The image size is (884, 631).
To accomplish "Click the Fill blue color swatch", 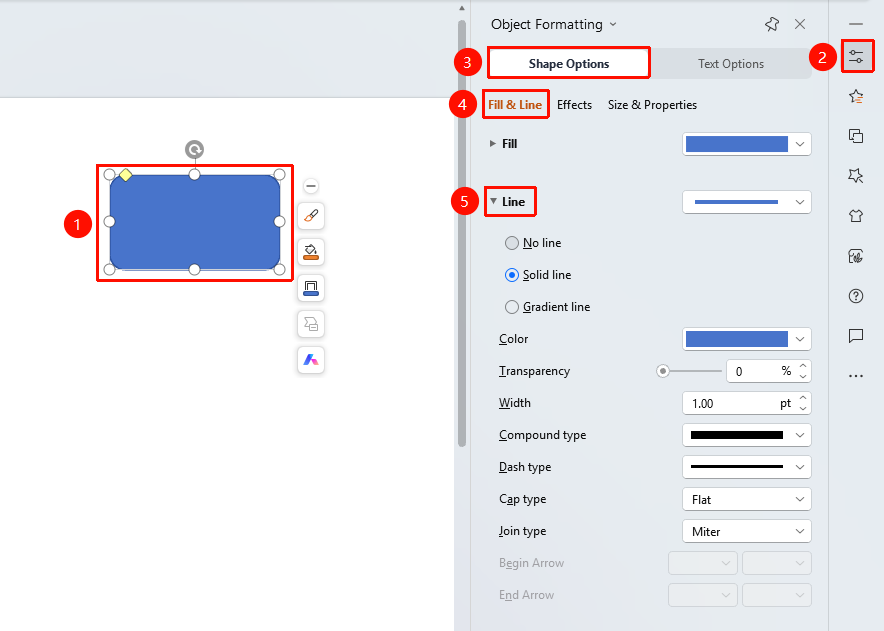I will coord(736,144).
